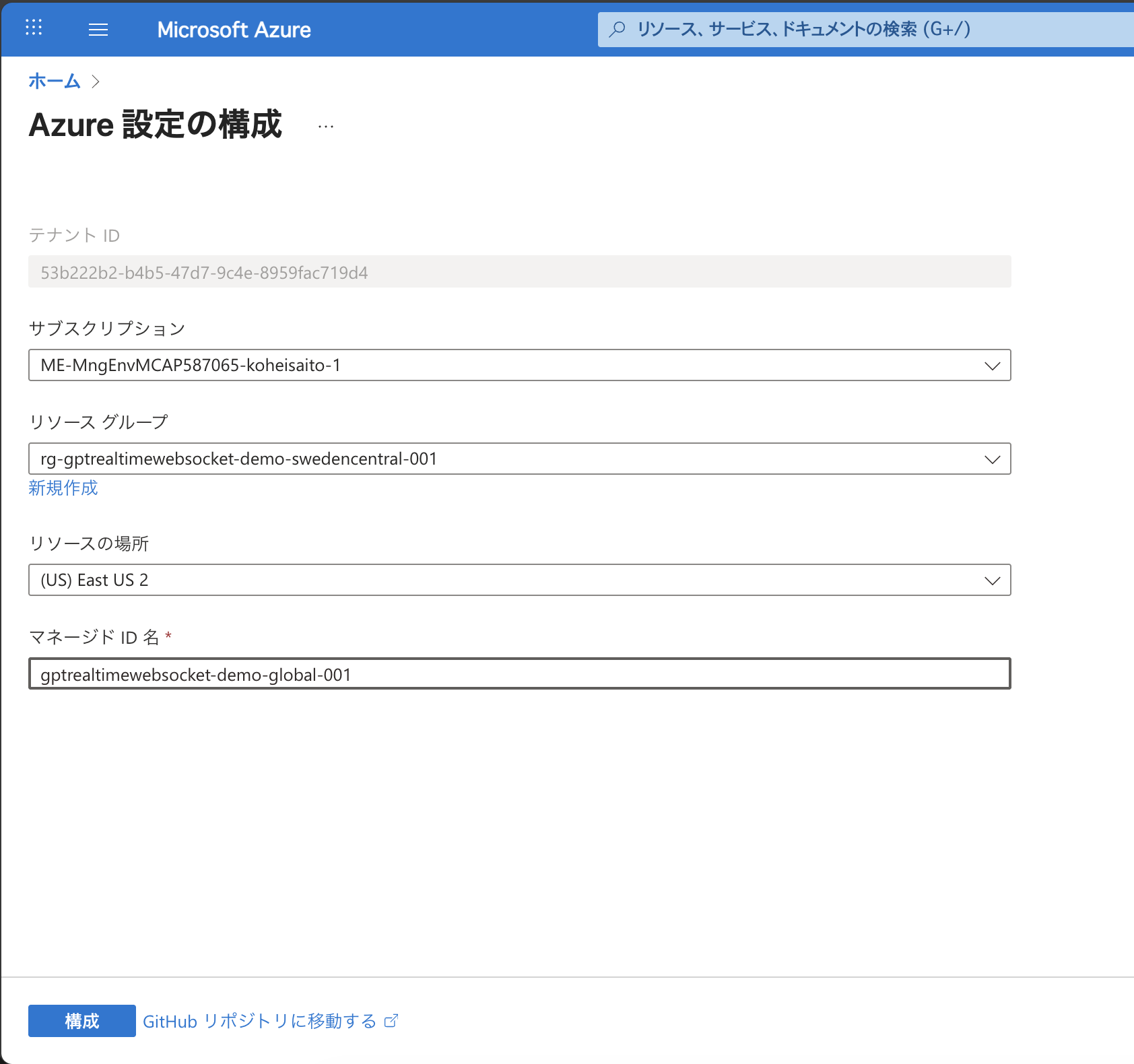Screen dimensions: 1134x1064
Task: Click the リソース グループ label
Action: tap(98, 422)
